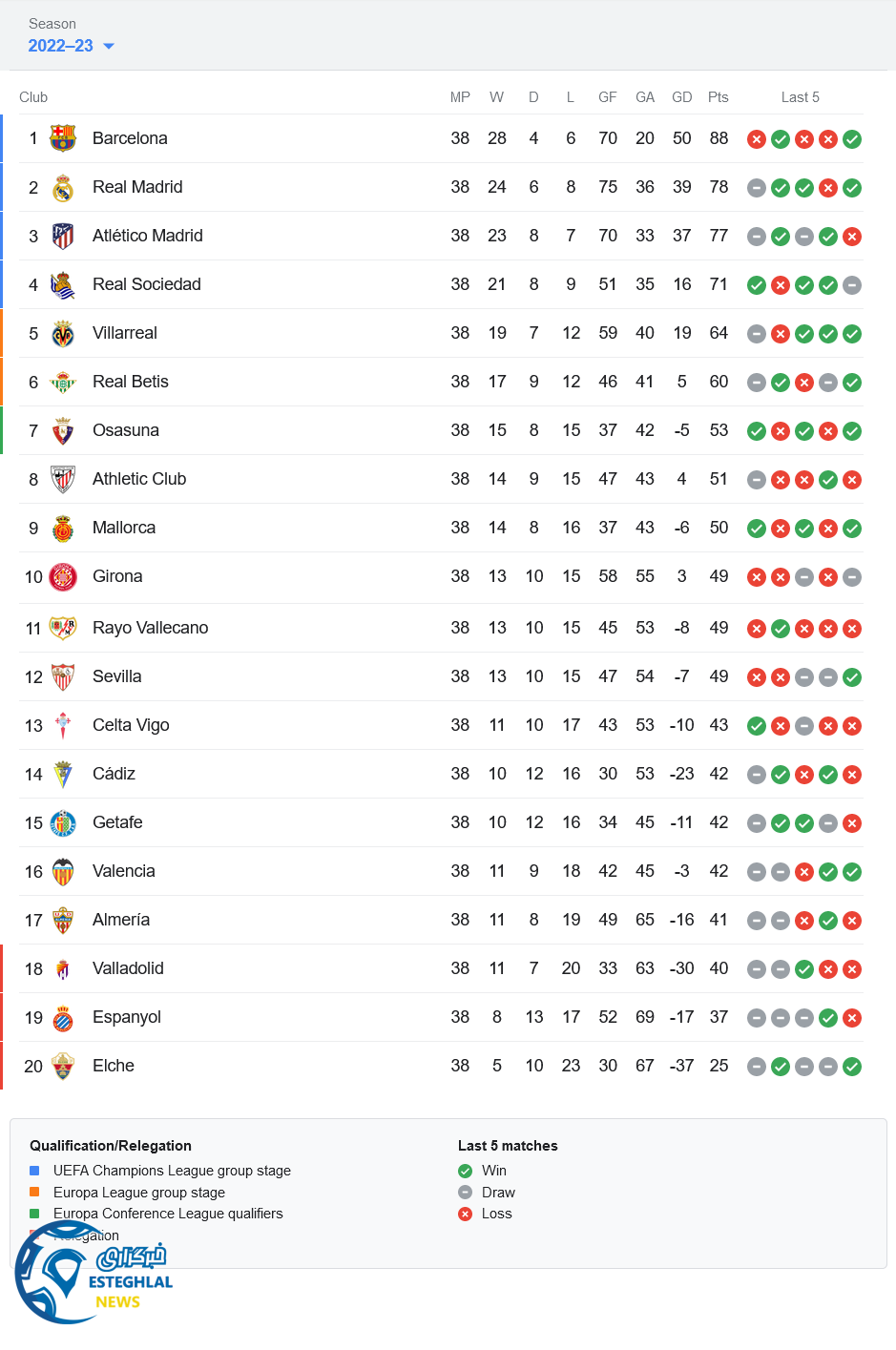
Task: Click the Getafe club crest
Action: [63, 822]
